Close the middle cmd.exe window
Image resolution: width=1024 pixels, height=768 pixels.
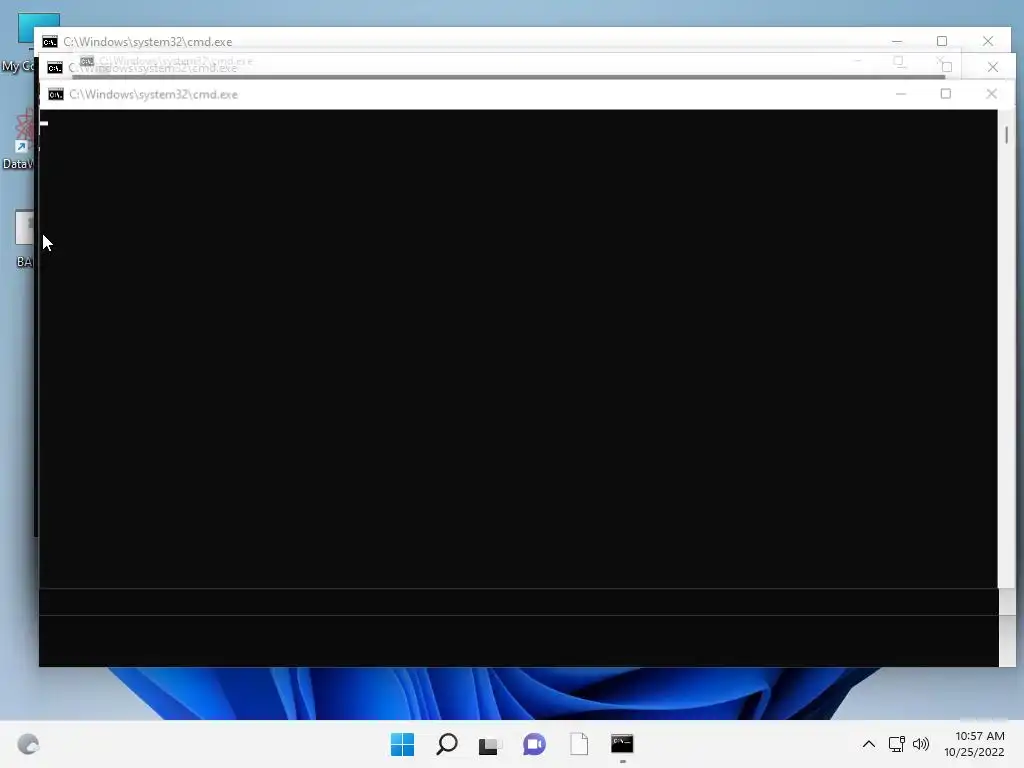click(x=993, y=67)
